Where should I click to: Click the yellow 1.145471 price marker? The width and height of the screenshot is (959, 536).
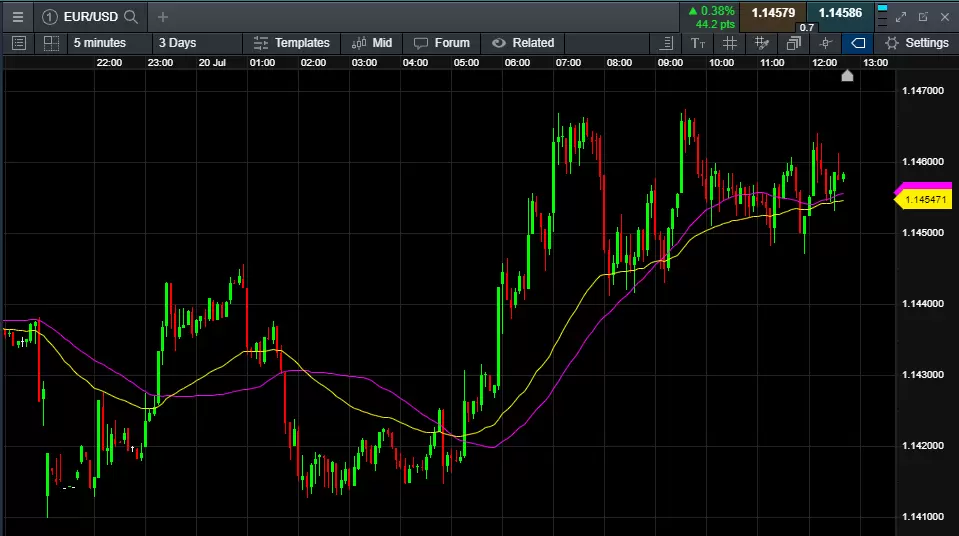coord(926,201)
